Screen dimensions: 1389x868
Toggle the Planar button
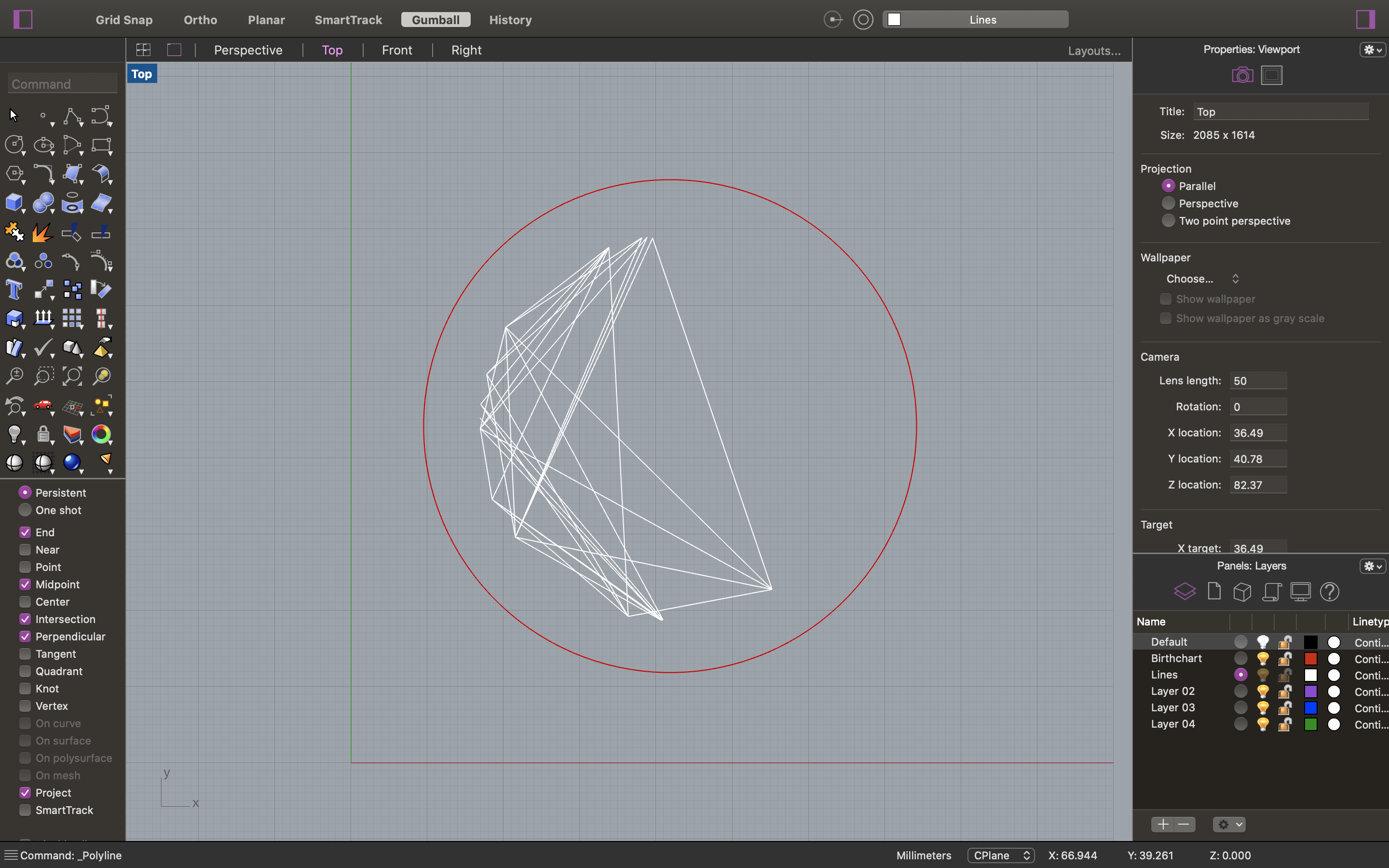point(266,19)
